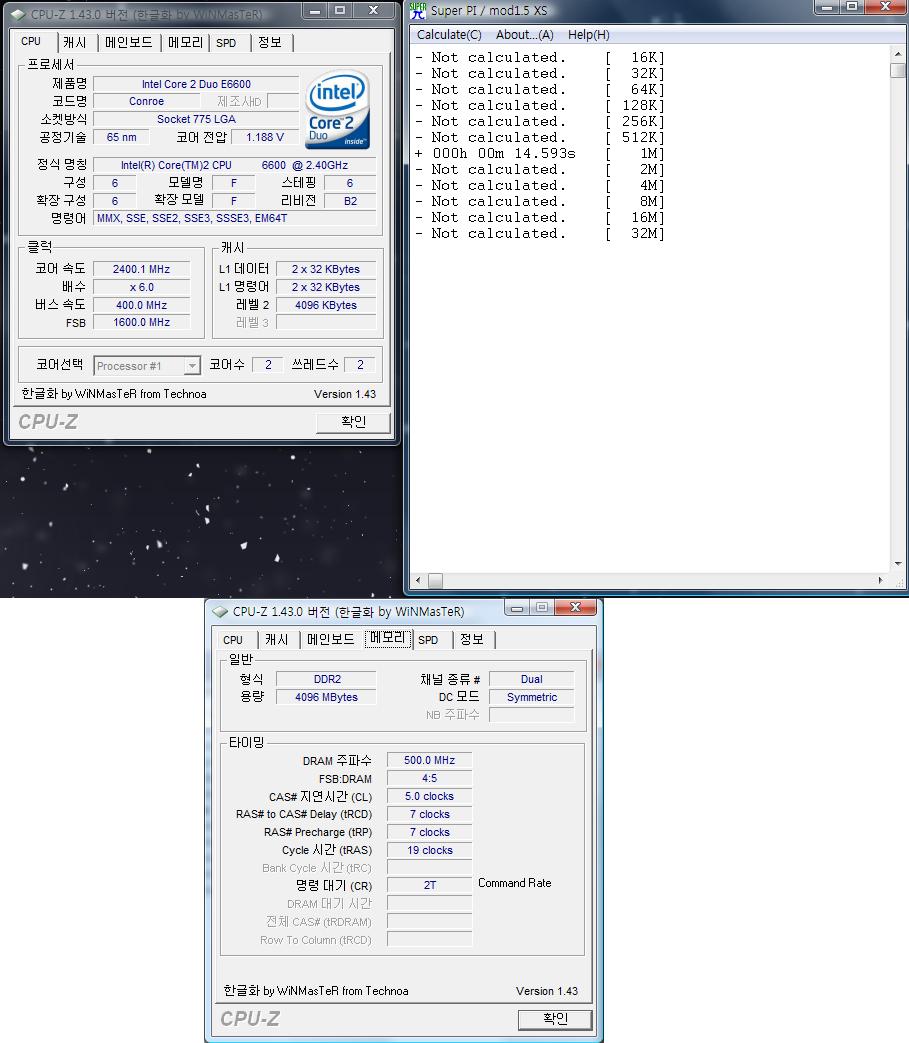Open 캐시 tab in bottom CPU-Z window
909x1043 pixels.
(x=277, y=639)
